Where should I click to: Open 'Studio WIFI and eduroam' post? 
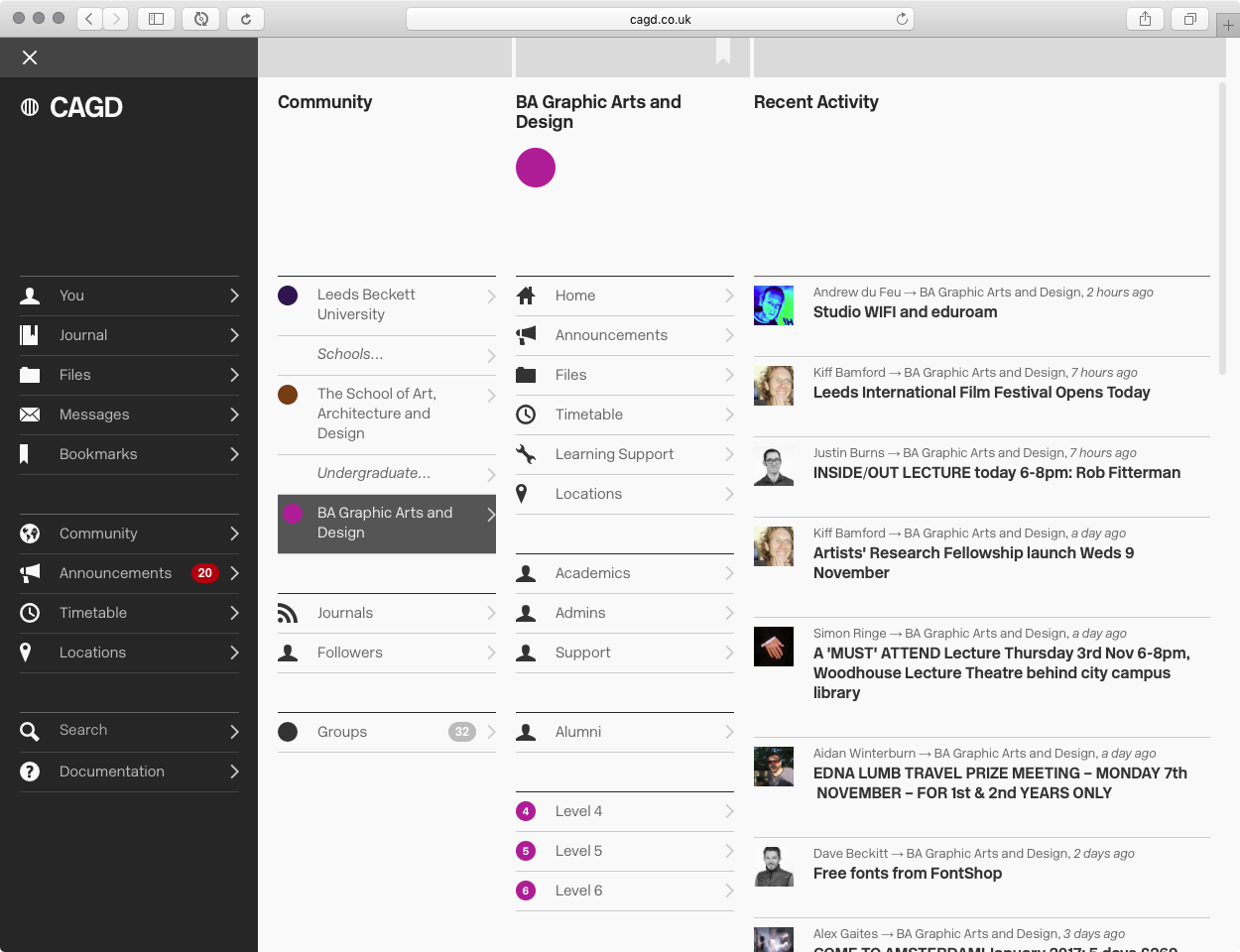(x=905, y=312)
